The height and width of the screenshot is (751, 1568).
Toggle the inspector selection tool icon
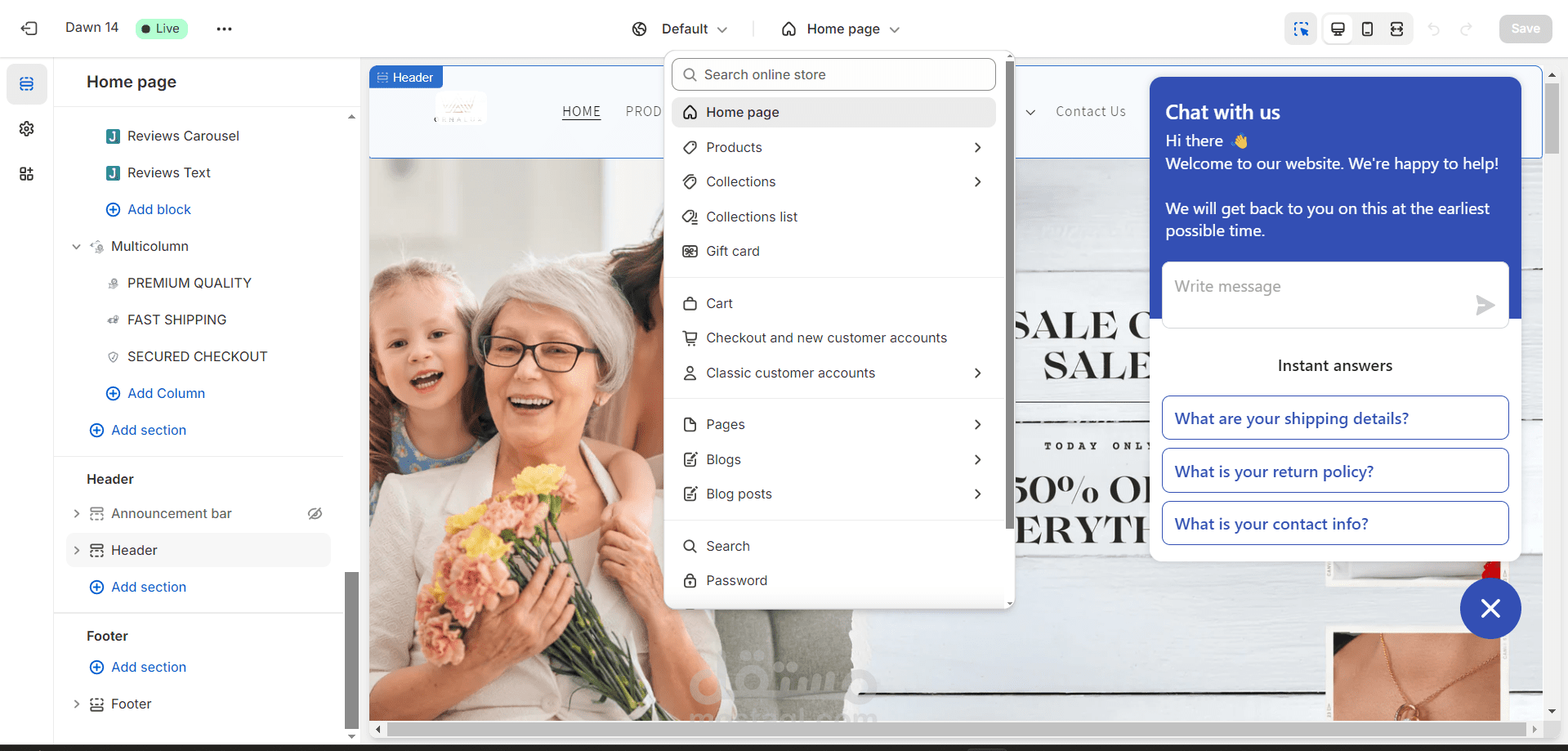pos(1301,29)
